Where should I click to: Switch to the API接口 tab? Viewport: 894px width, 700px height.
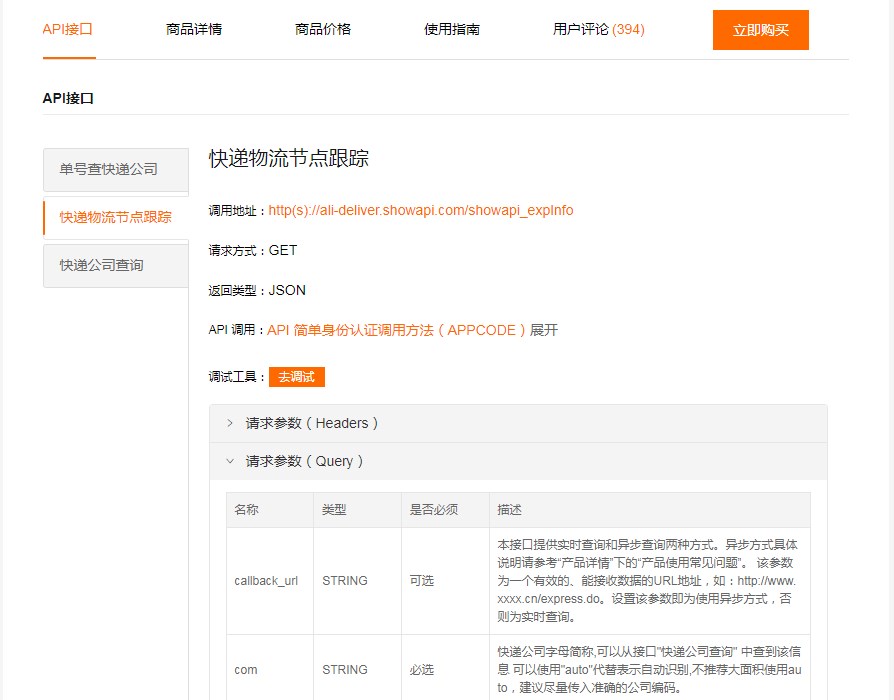pos(68,29)
